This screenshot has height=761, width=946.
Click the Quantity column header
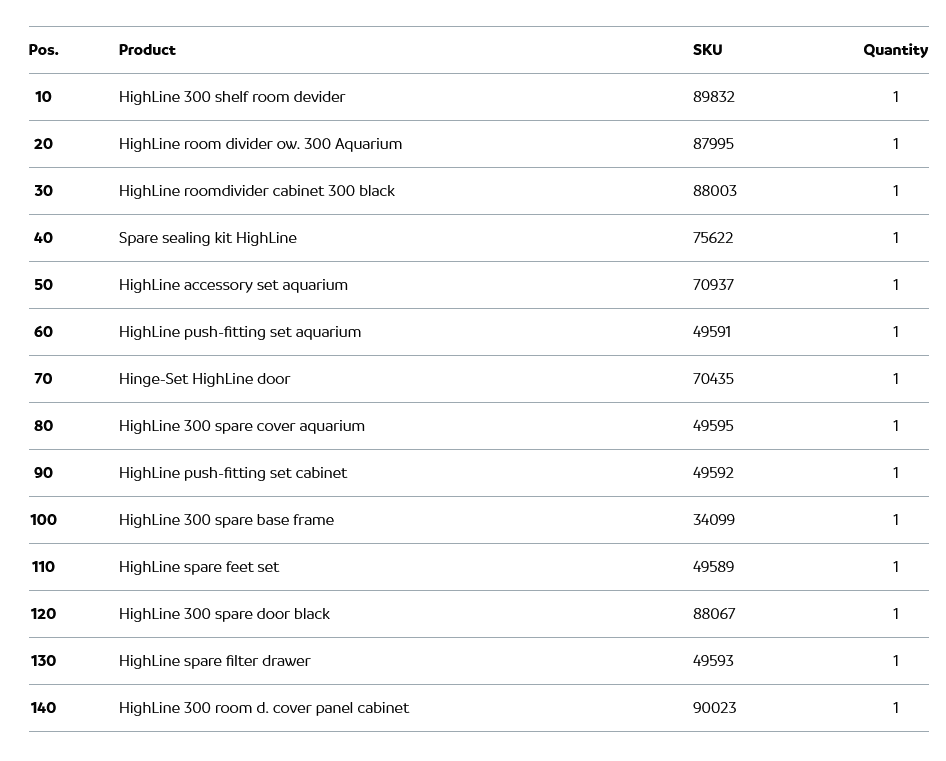[895, 50]
